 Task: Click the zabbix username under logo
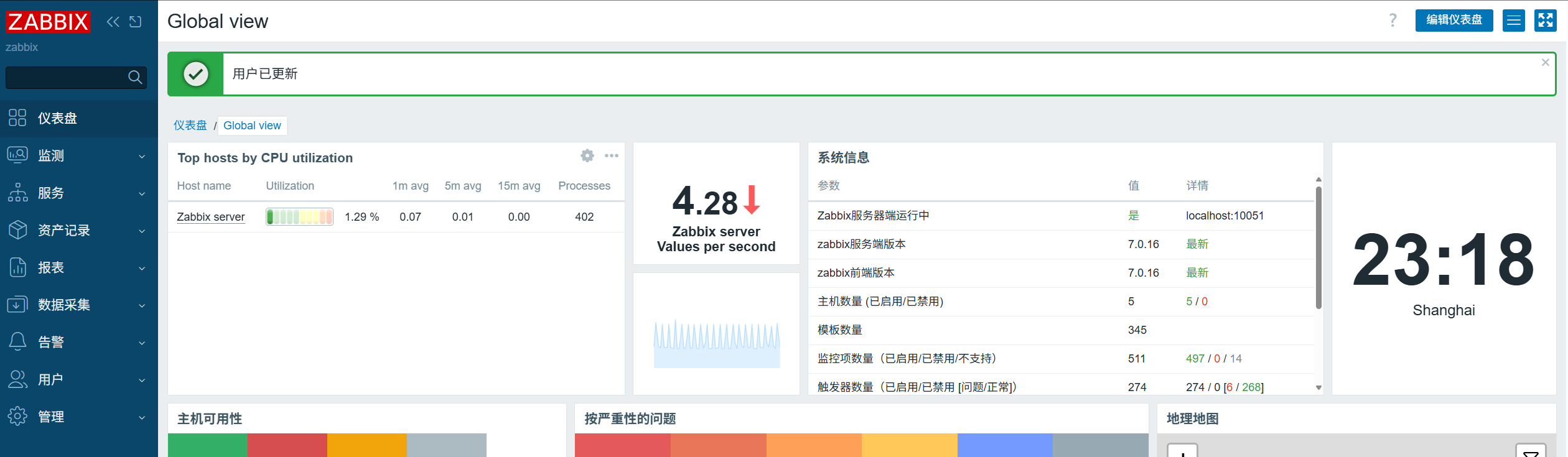[x=22, y=47]
